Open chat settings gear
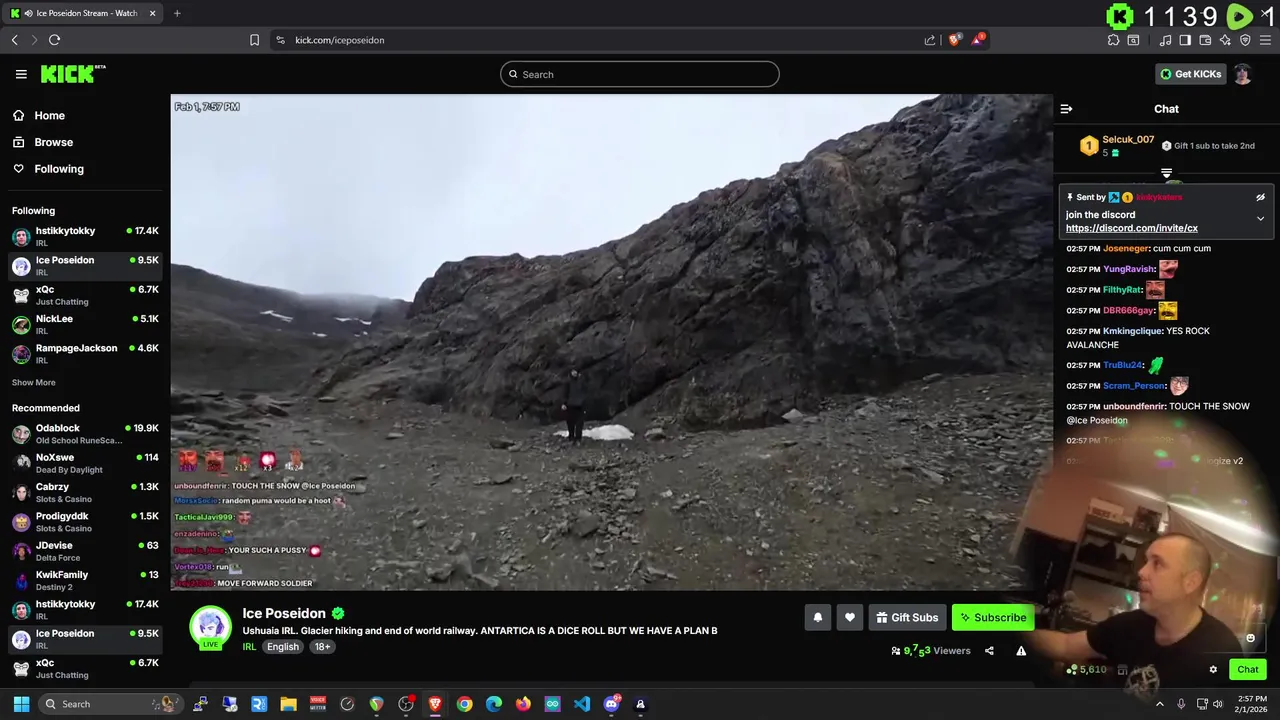This screenshot has height=720, width=1280. click(x=1213, y=670)
